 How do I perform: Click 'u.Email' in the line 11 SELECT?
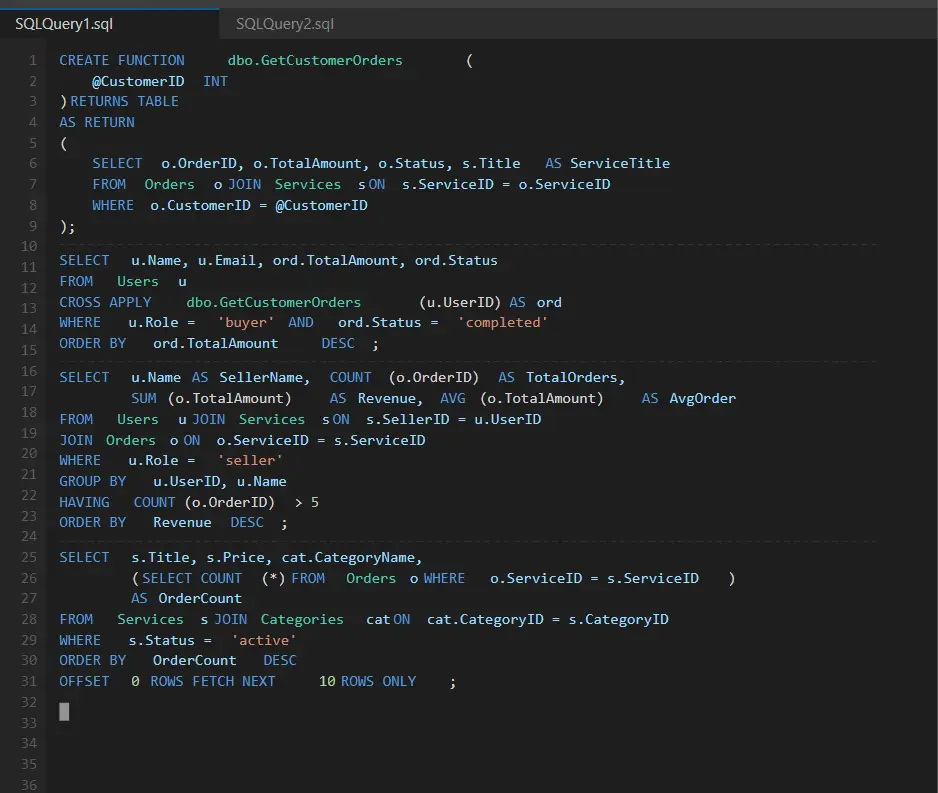tap(227, 261)
